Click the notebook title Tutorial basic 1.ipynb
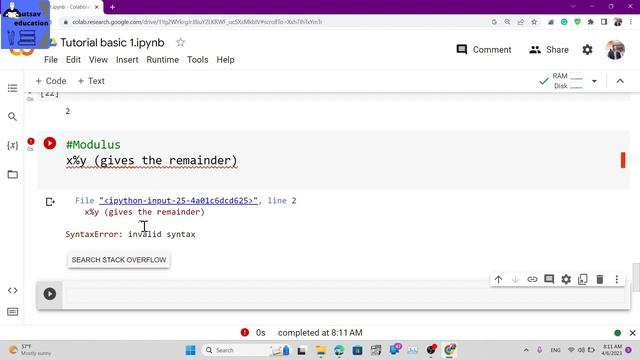The image size is (640, 360). coord(112,42)
